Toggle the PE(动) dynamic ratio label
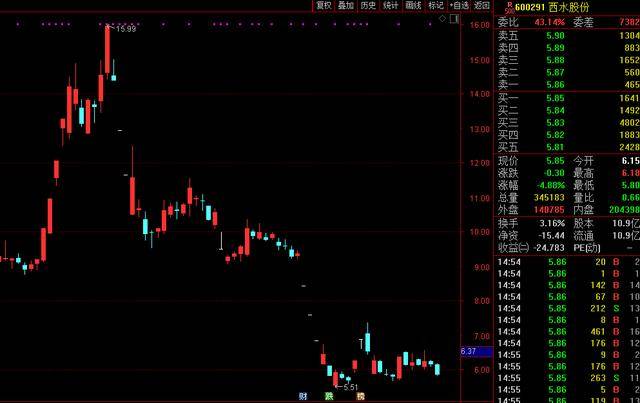This screenshot has height=403, width=640. coord(587,247)
